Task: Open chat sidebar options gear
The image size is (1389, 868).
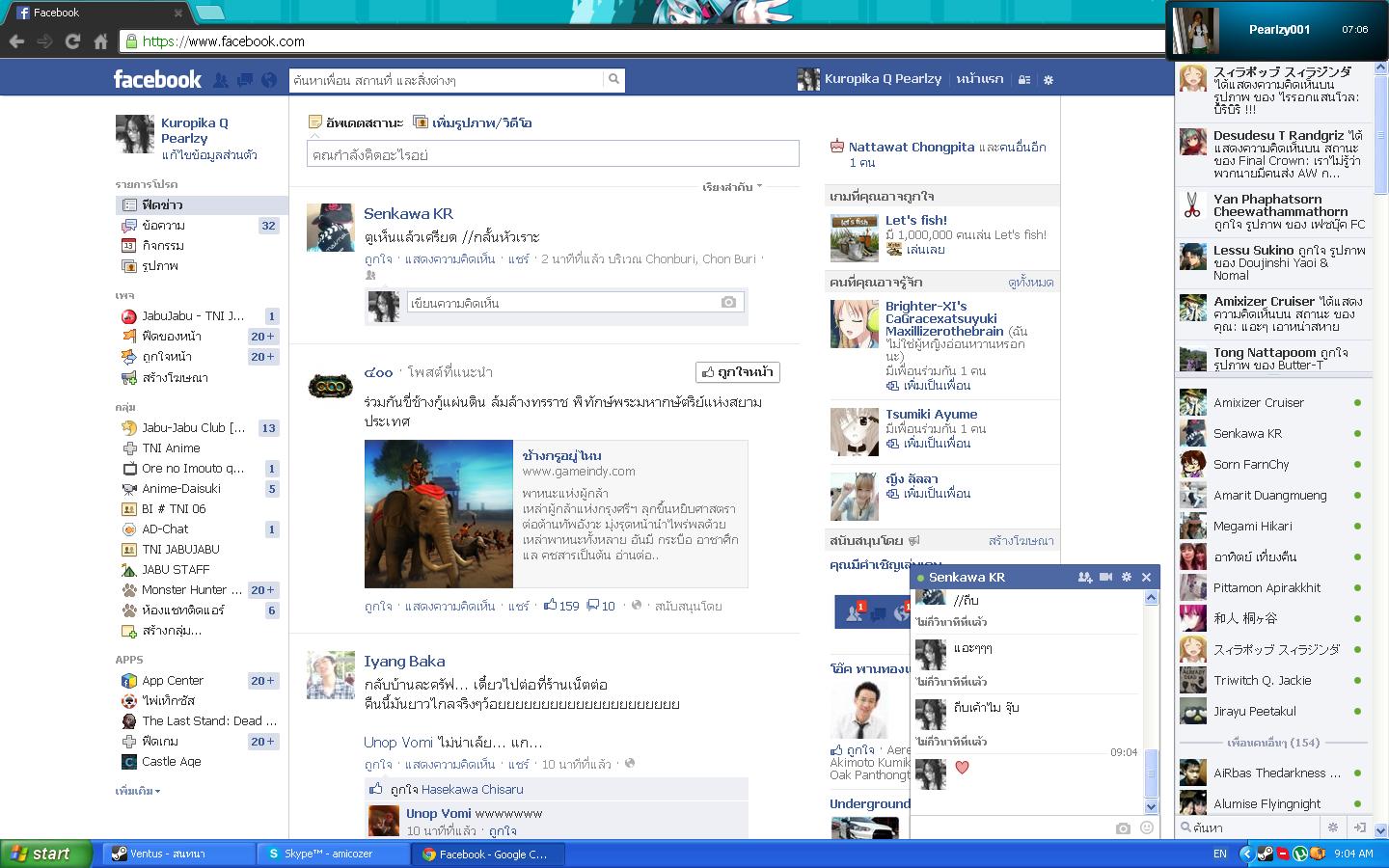Action: coord(1333,827)
